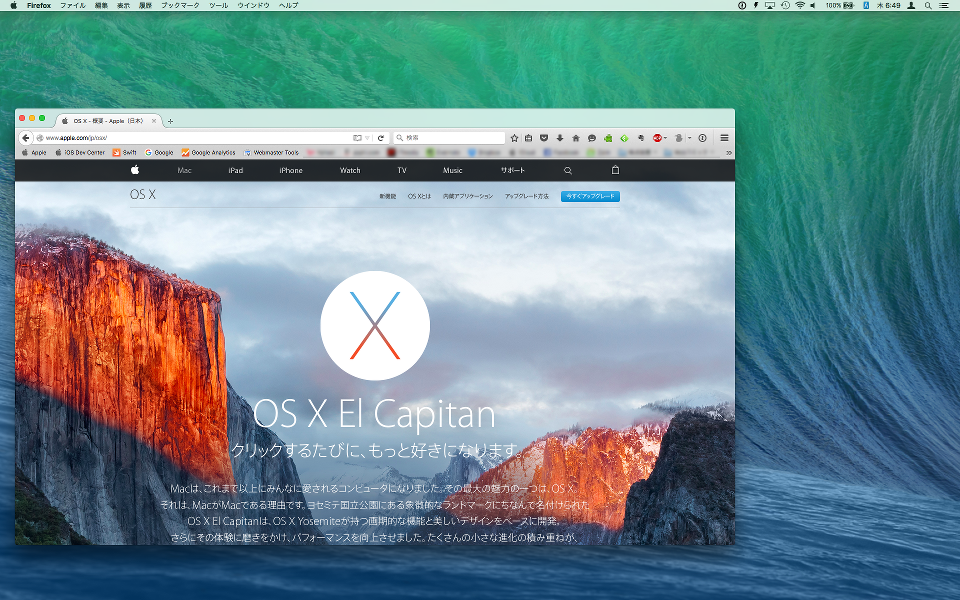This screenshot has width=960, height=600.
Task: Toggle Reader View icon in address bar
Action: tap(357, 138)
